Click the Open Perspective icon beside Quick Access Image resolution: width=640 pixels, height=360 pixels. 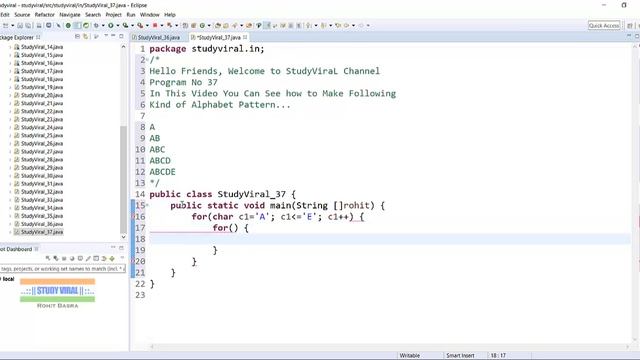pos(630,25)
